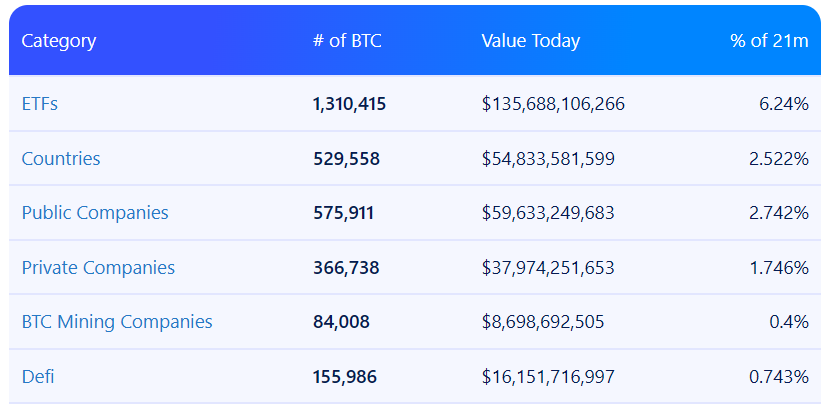Click the 6.24% percentage cell
The width and height of the screenshot is (834, 407).
pos(783,104)
